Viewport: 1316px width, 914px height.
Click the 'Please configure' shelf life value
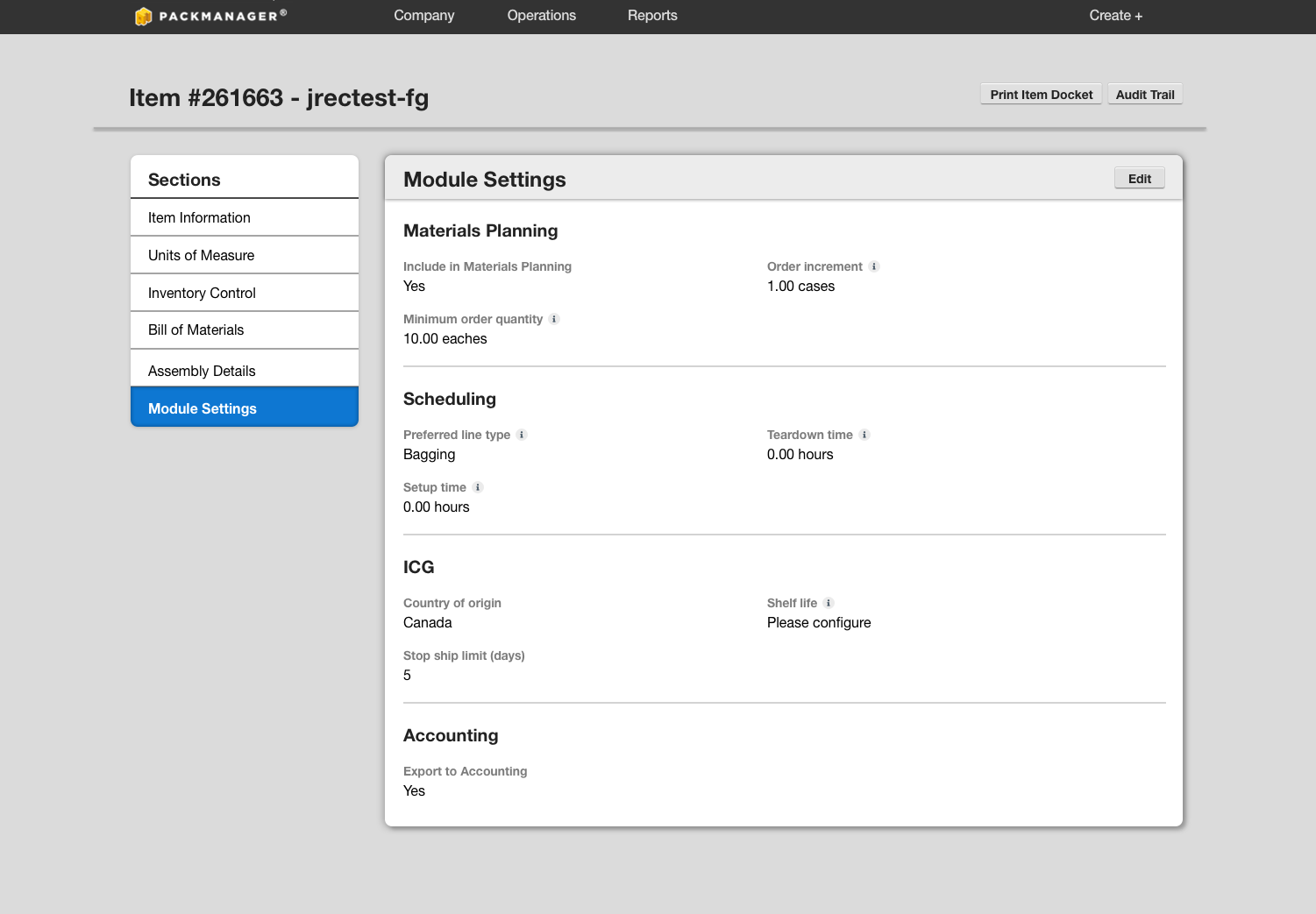(819, 623)
